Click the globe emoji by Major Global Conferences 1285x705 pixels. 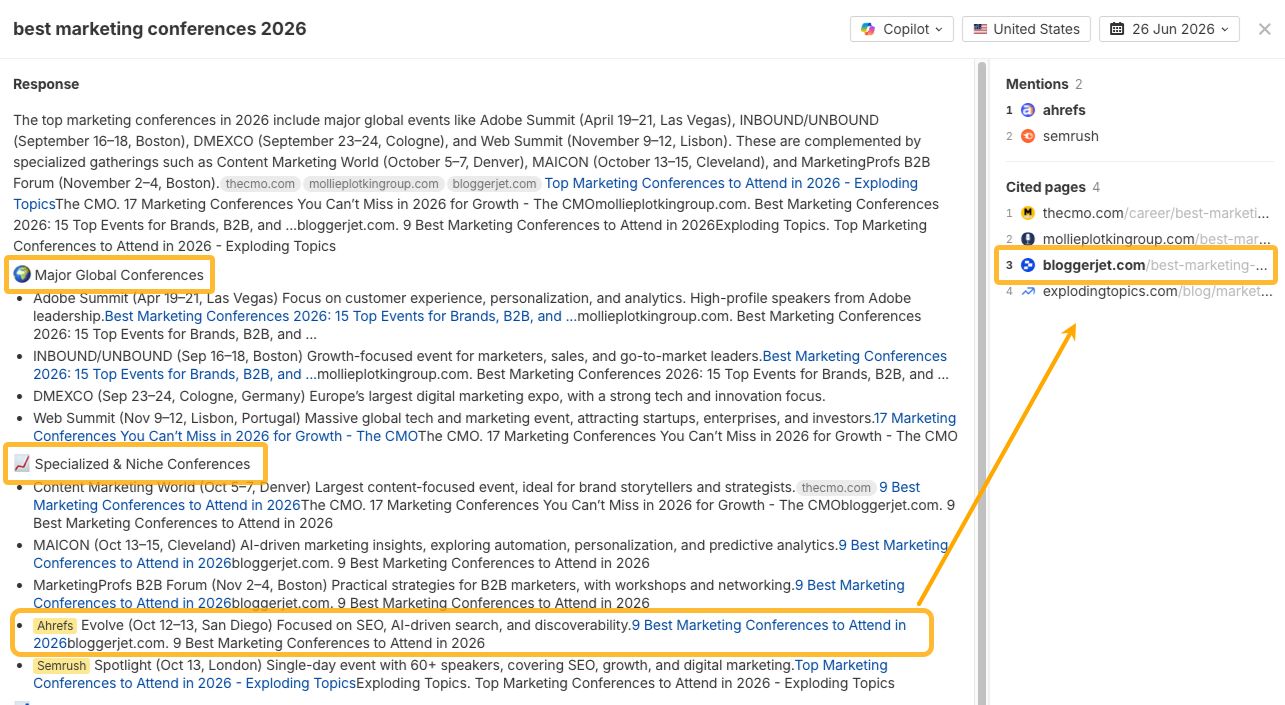[22, 274]
